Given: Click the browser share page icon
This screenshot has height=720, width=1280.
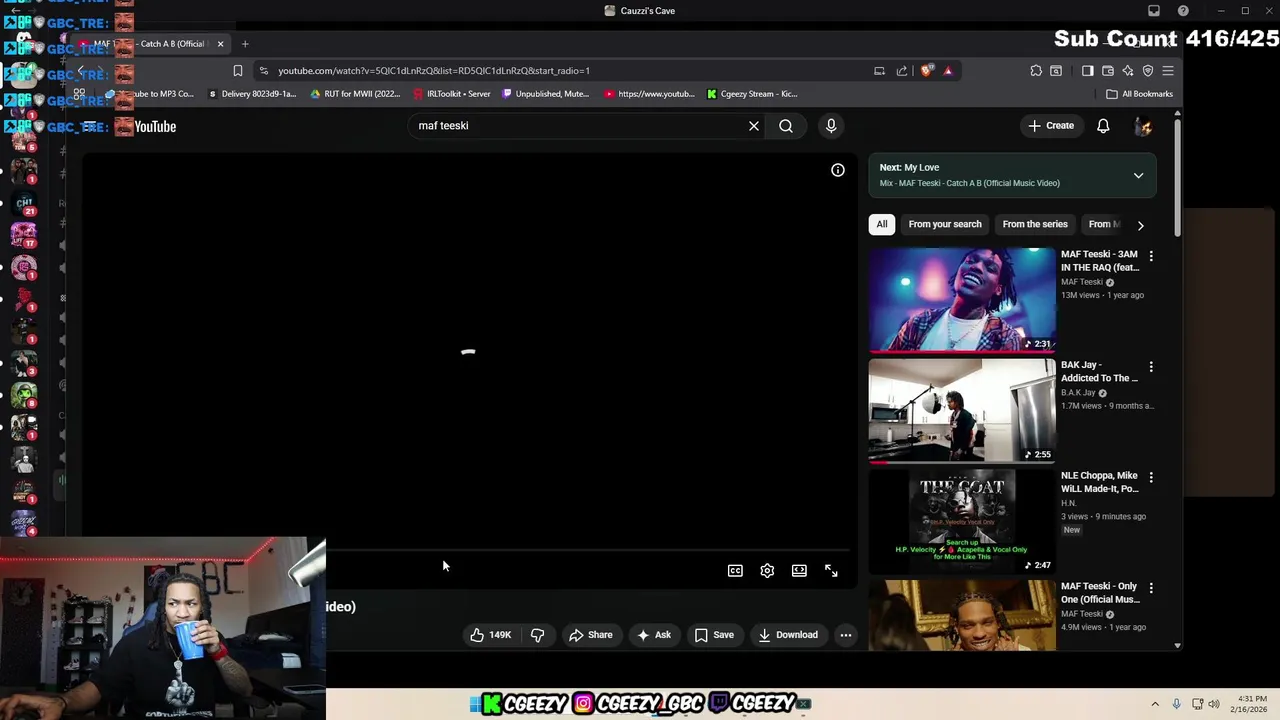Looking at the screenshot, I should [x=902, y=71].
